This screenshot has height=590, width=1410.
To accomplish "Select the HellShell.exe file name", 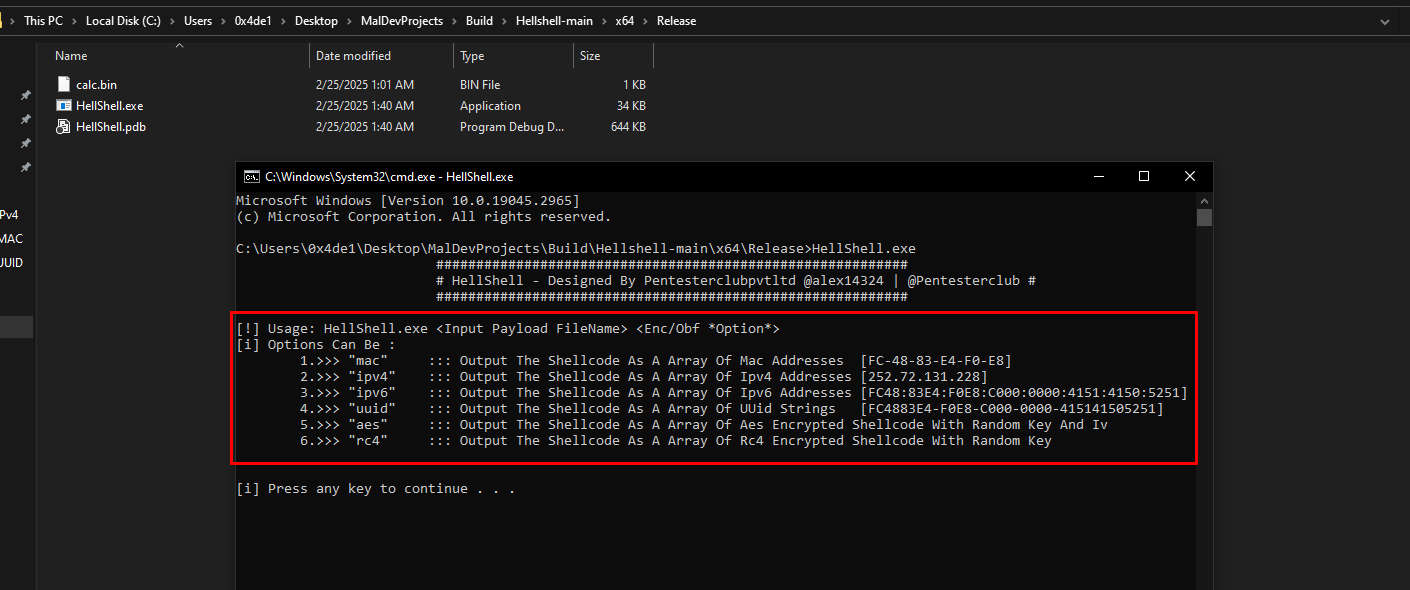I will pos(110,106).
